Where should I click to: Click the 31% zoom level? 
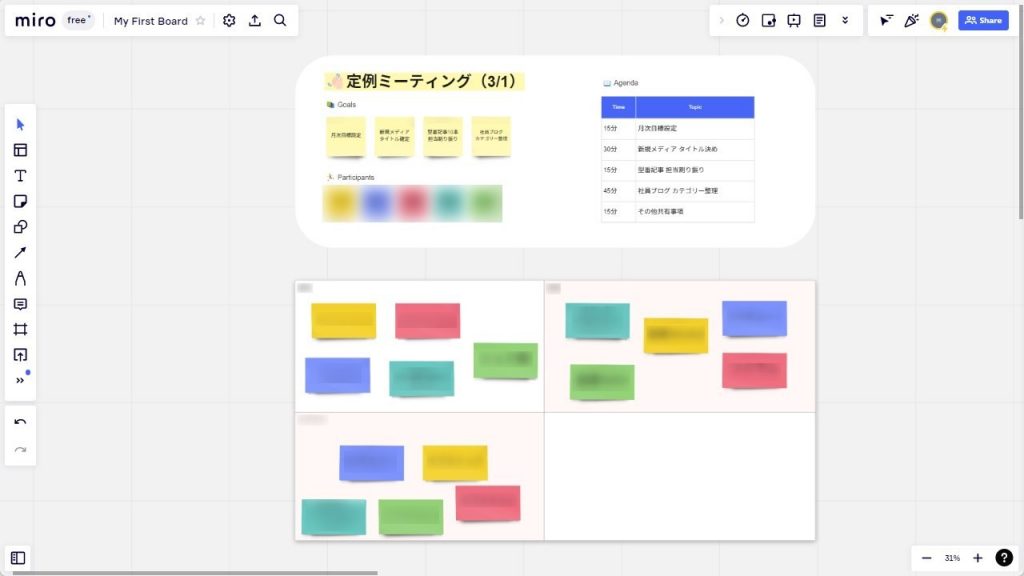(952, 558)
